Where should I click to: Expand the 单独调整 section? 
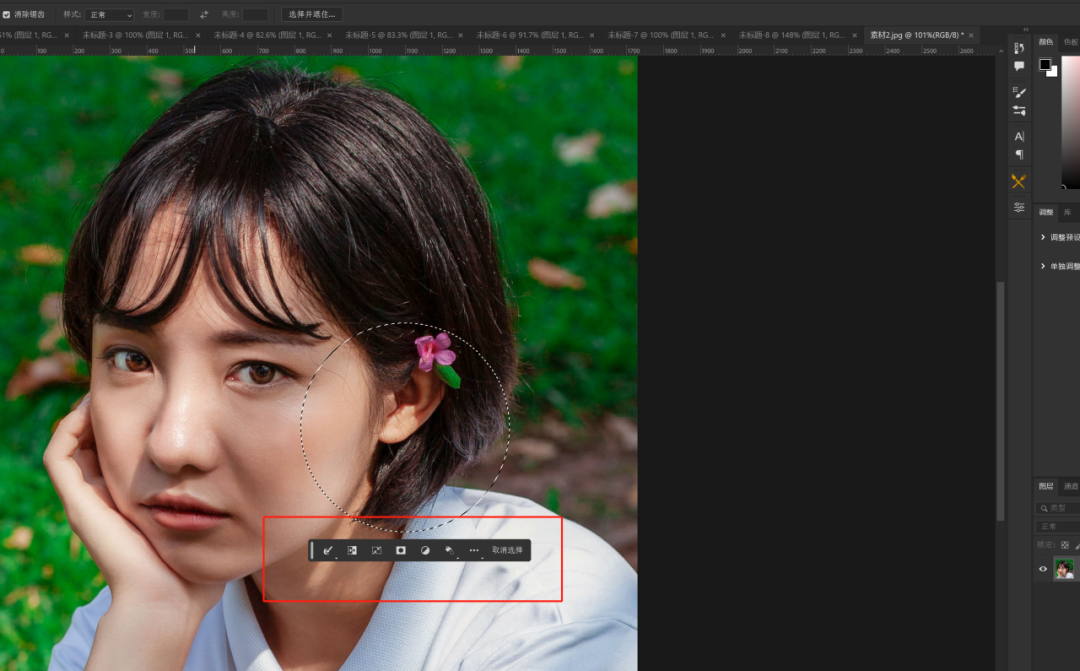tap(1059, 266)
